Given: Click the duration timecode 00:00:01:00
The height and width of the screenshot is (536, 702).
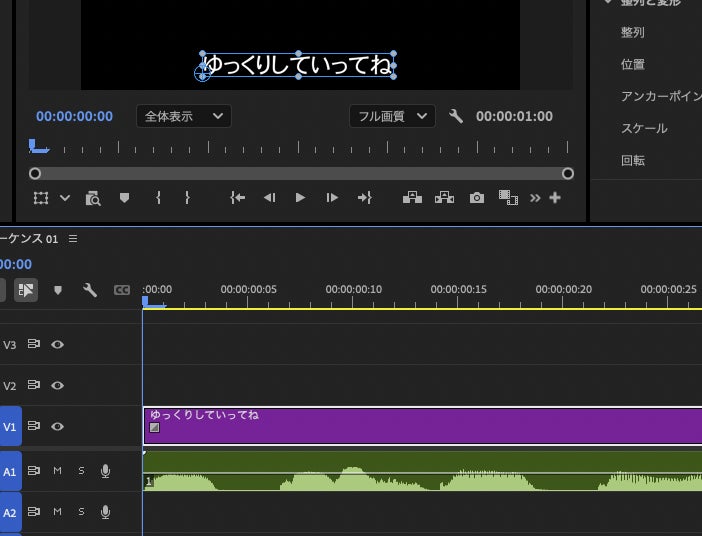Looking at the screenshot, I should tap(514, 116).
